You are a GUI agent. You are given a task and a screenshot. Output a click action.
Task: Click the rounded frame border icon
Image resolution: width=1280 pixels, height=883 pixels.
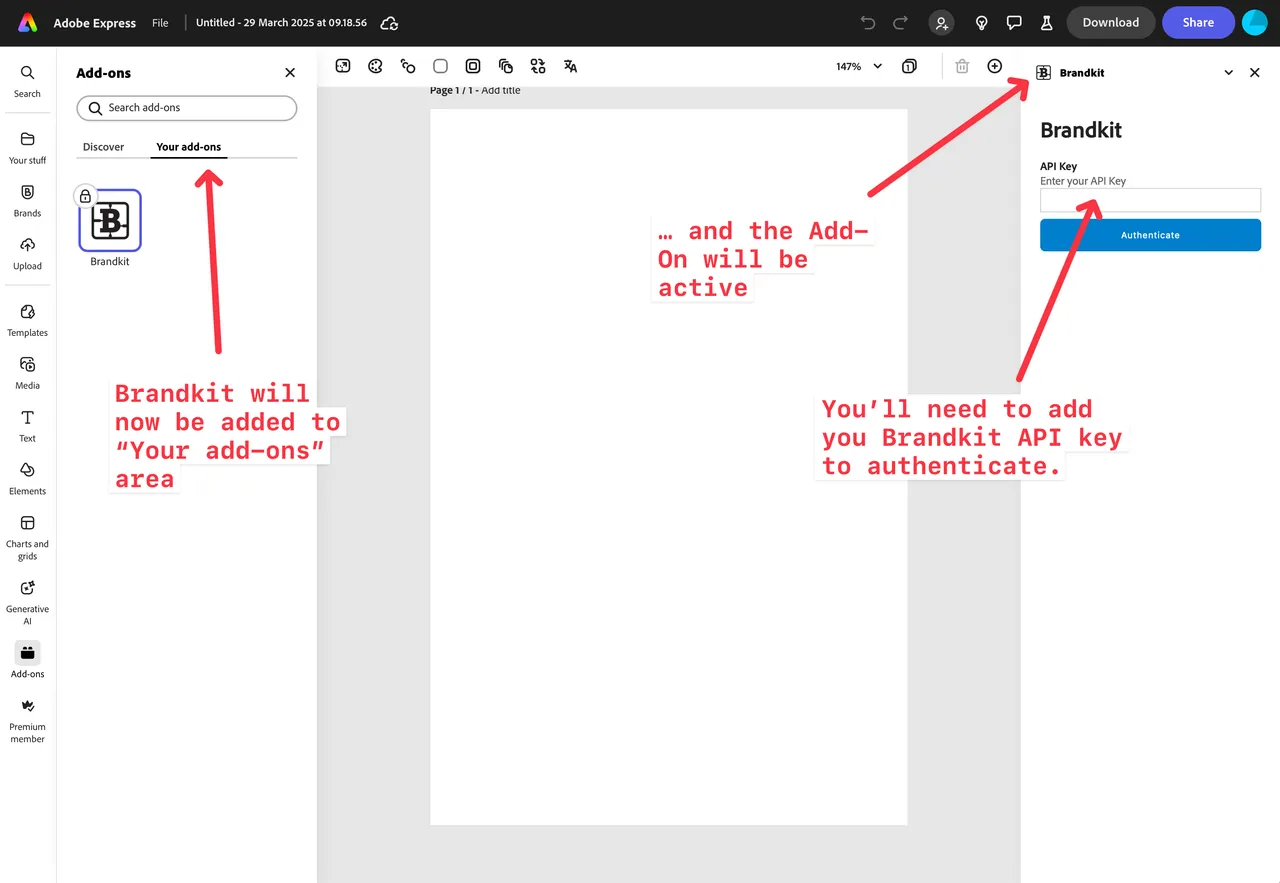click(x=473, y=66)
